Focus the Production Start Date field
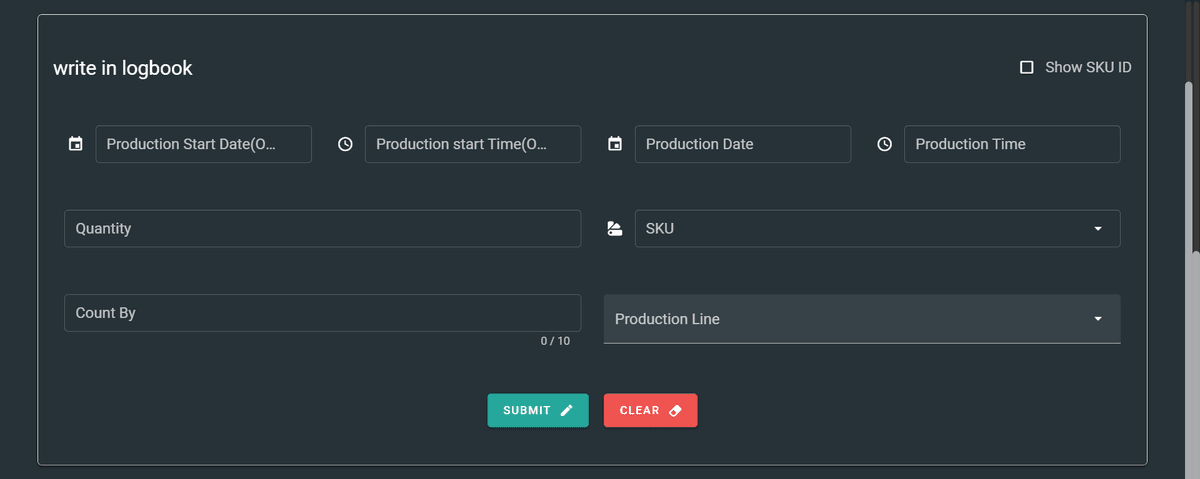This screenshot has height=479, width=1200. point(203,144)
